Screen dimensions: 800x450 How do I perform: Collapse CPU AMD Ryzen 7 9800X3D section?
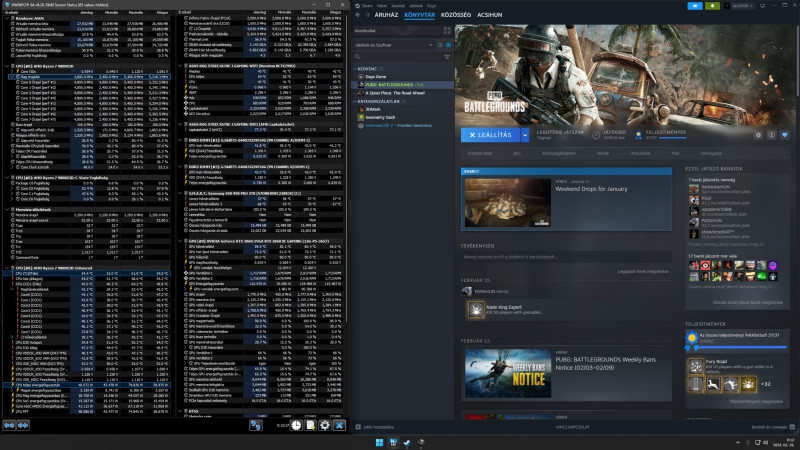pyautogui.click(x=7, y=66)
